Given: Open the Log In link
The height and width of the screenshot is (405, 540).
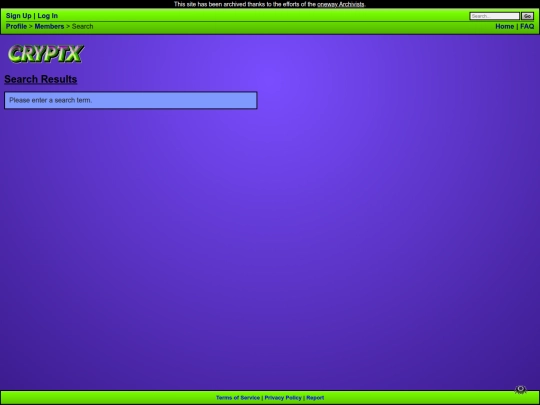Looking at the screenshot, I should coord(48,16).
